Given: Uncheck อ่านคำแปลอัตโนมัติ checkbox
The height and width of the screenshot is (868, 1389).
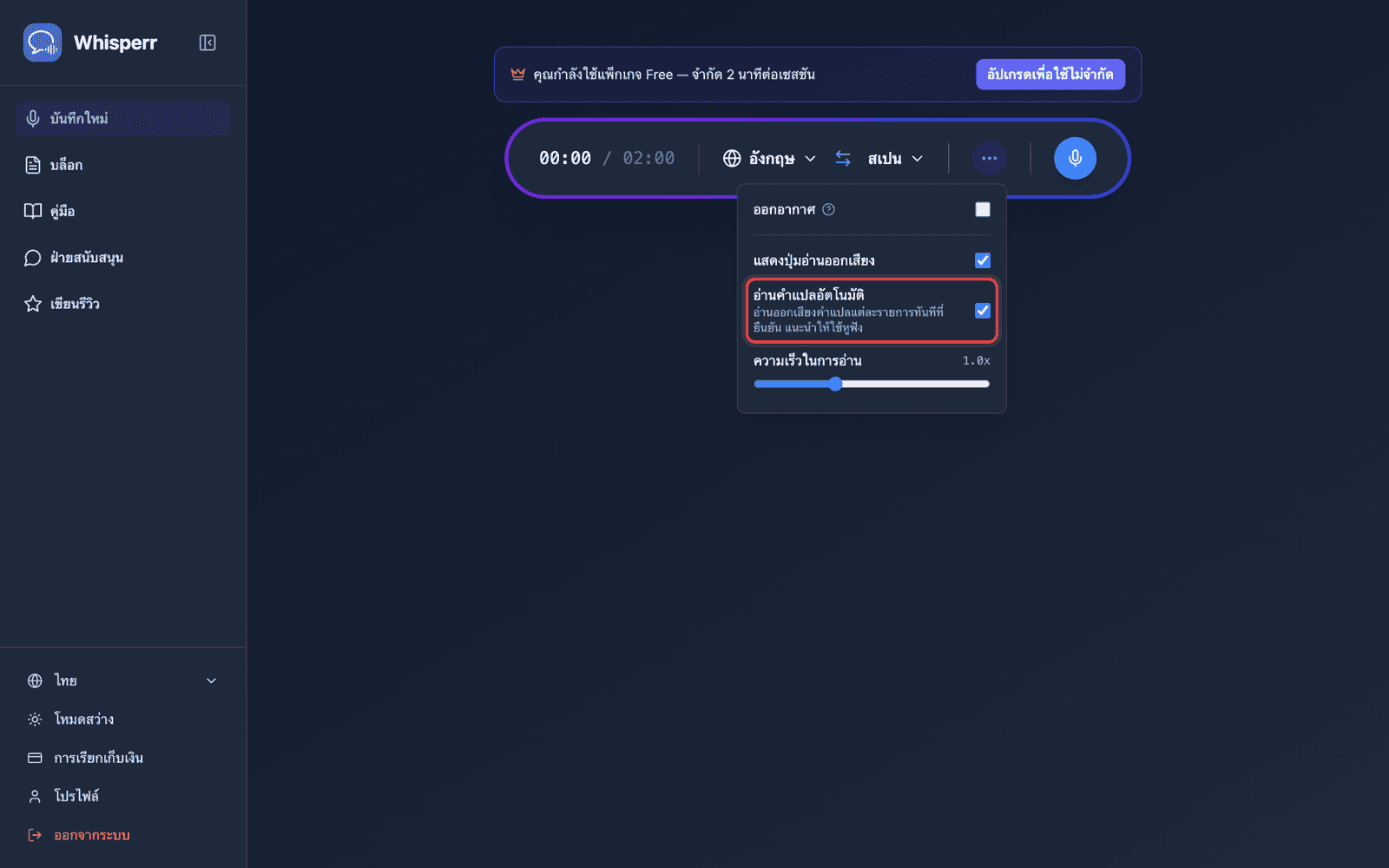Looking at the screenshot, I should (x=983, y=311).
